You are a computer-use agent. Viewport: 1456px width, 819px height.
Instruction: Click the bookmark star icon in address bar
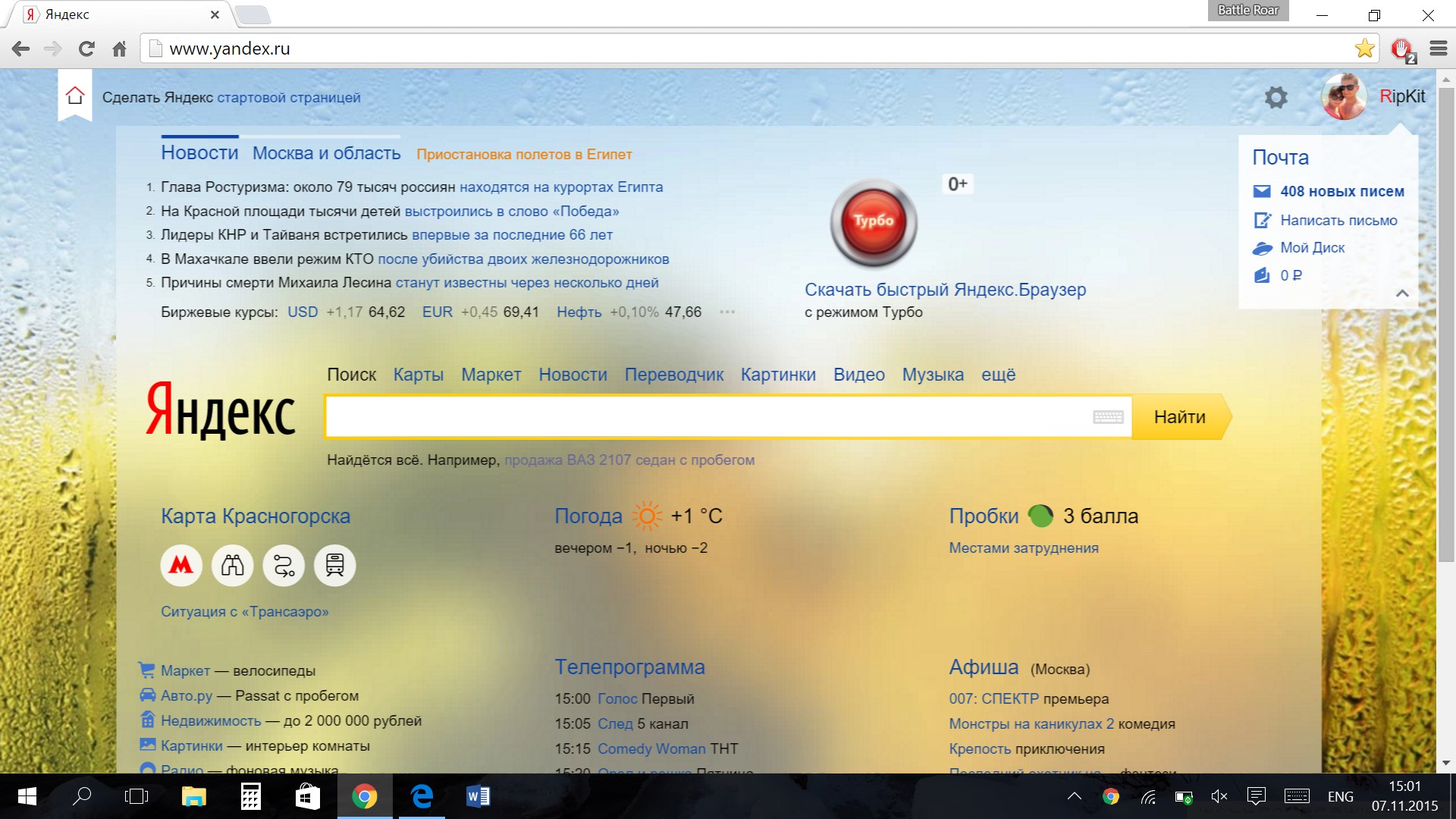[1365, 48]
